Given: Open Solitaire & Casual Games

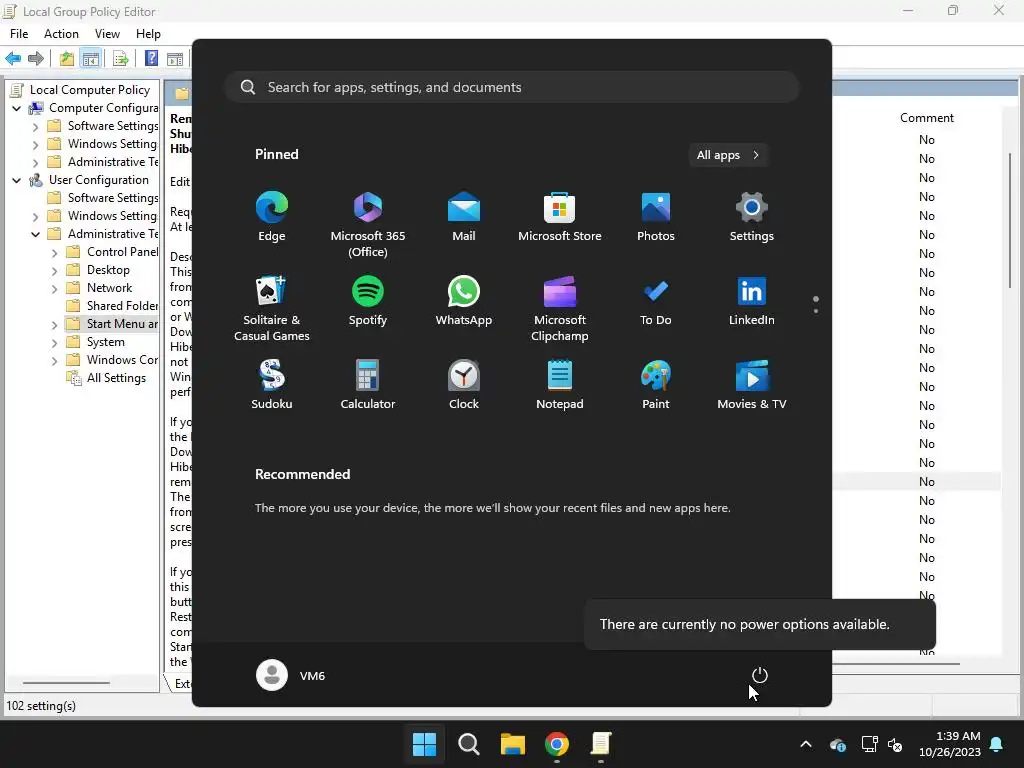Looking at the screenshot, I should tap(272, 308).
